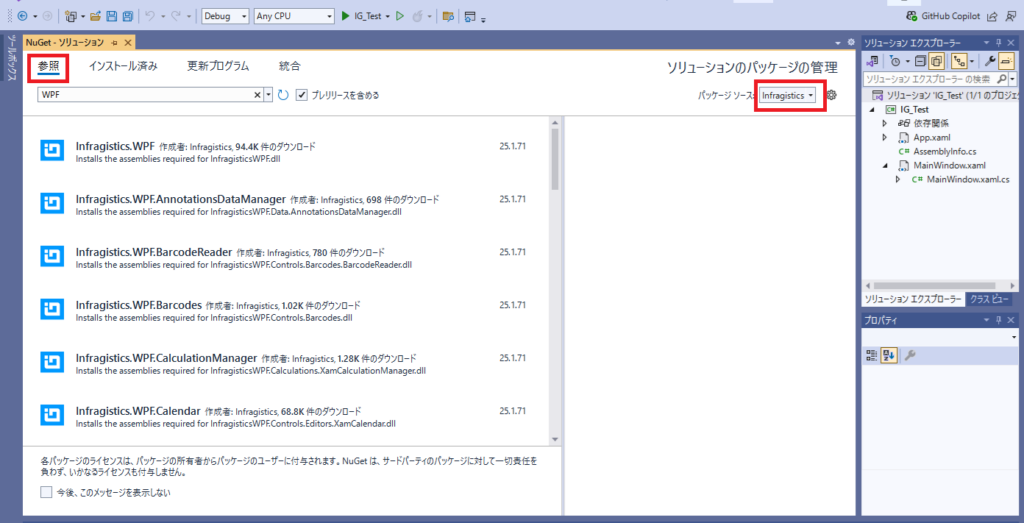Click the Send Feedback icon at top right
This screenshot has width=1024, height=523.
pyautogui.click(x=1011, y=16)
